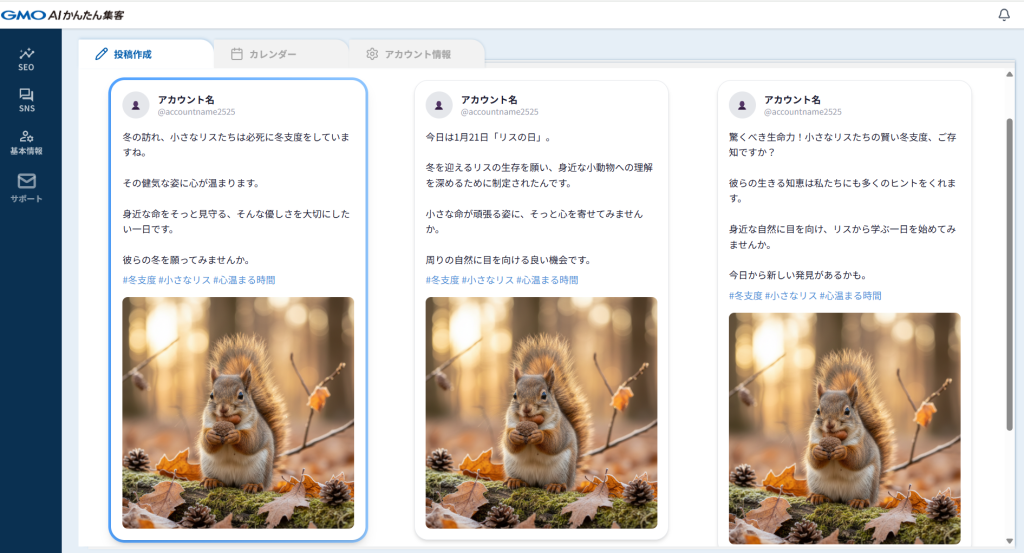The image size is (1024, 553).
Task: Click #心温まる時間 hashtag in third post
Action: (851, 296)
